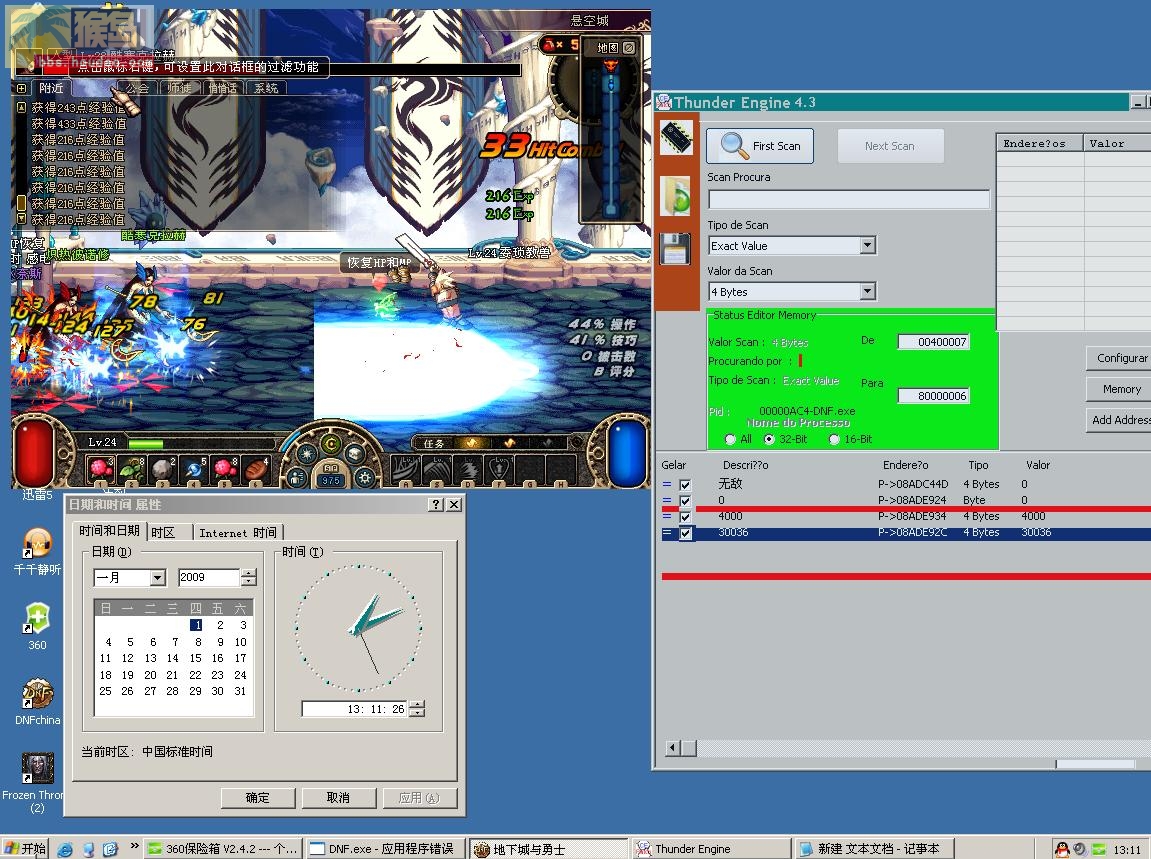This screenshot has width=1151, height=859.
Task: Toggle freeze checkbox for the 30036 row
Action: 685,534
